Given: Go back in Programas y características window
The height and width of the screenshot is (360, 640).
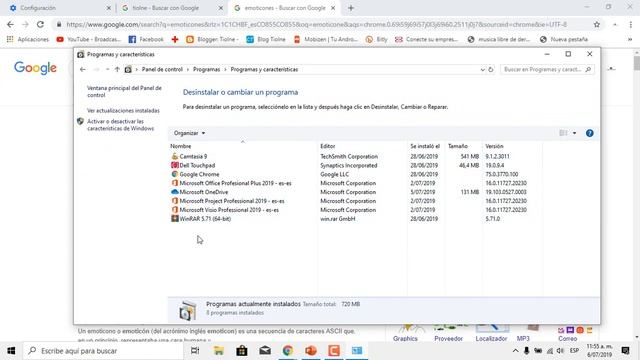Looking at the screenshot, I should tap(83, 69).
